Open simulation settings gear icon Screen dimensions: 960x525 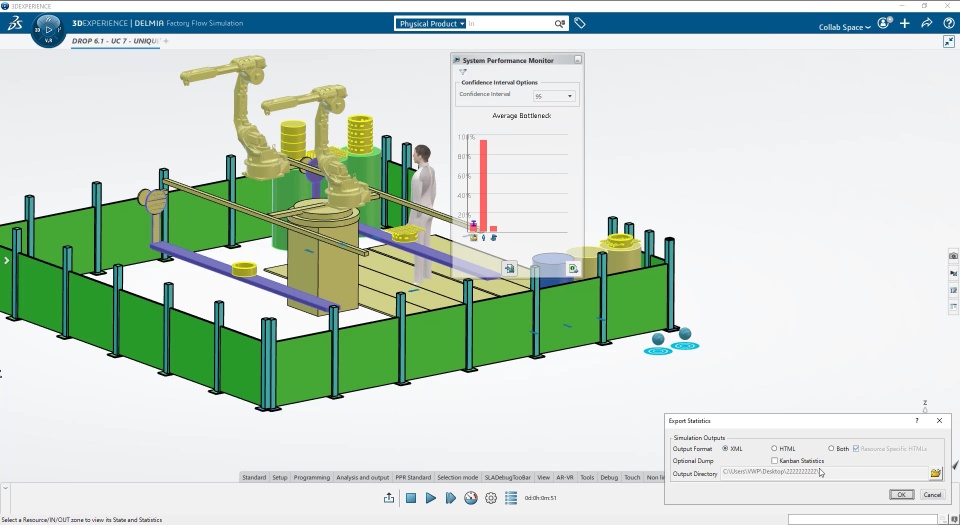(491, 498)
